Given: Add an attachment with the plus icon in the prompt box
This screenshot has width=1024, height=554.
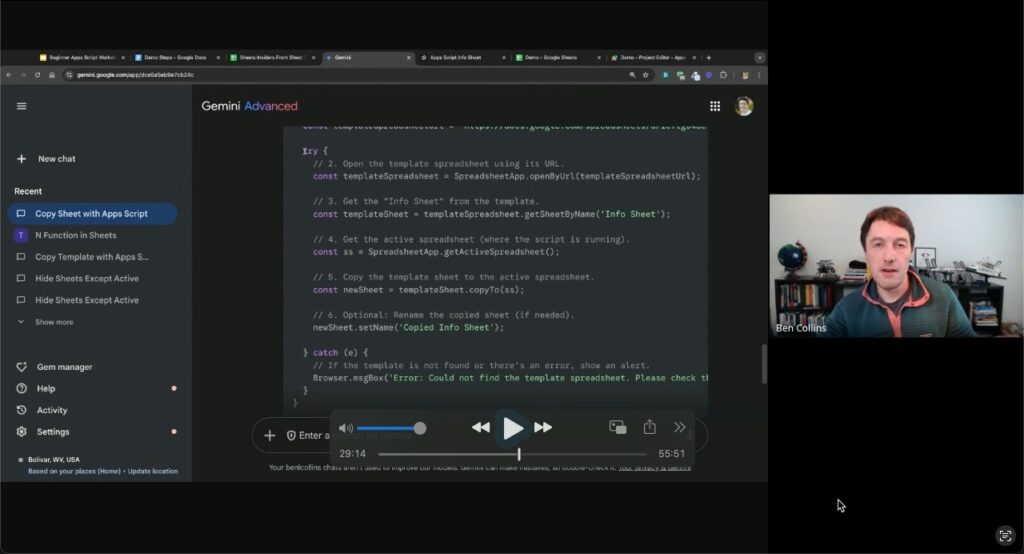Looking at the screenshot, I should (x=270, y=435).
